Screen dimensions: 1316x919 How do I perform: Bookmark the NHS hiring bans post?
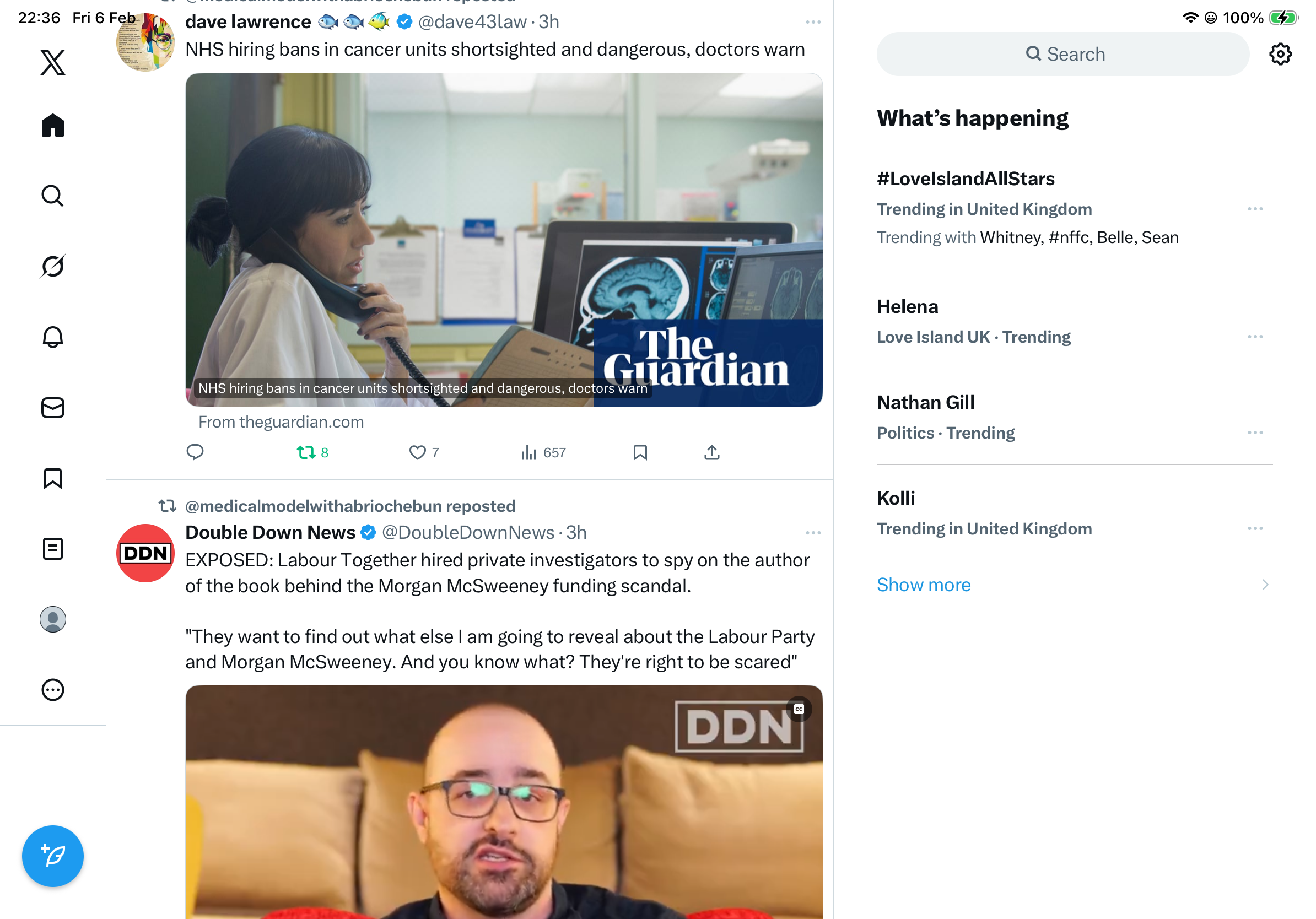[x=640, y=453]
